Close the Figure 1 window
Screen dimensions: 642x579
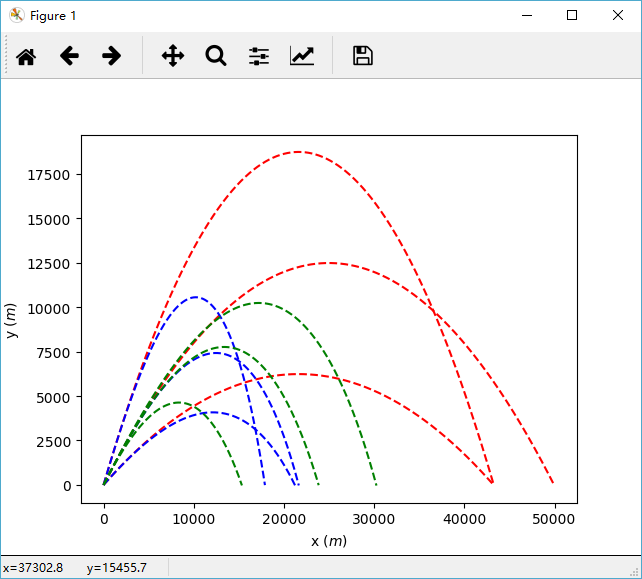click(x=618, y=16)
